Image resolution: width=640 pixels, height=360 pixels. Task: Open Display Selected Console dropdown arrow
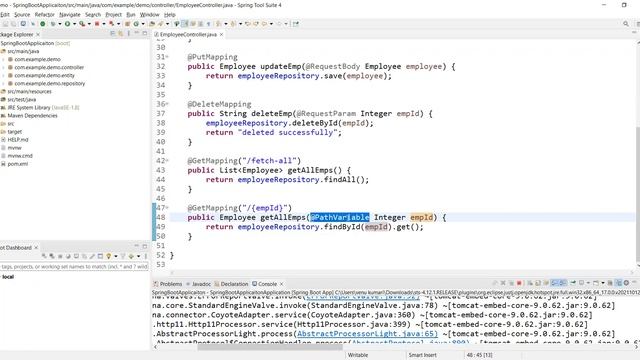coord(588,283)
